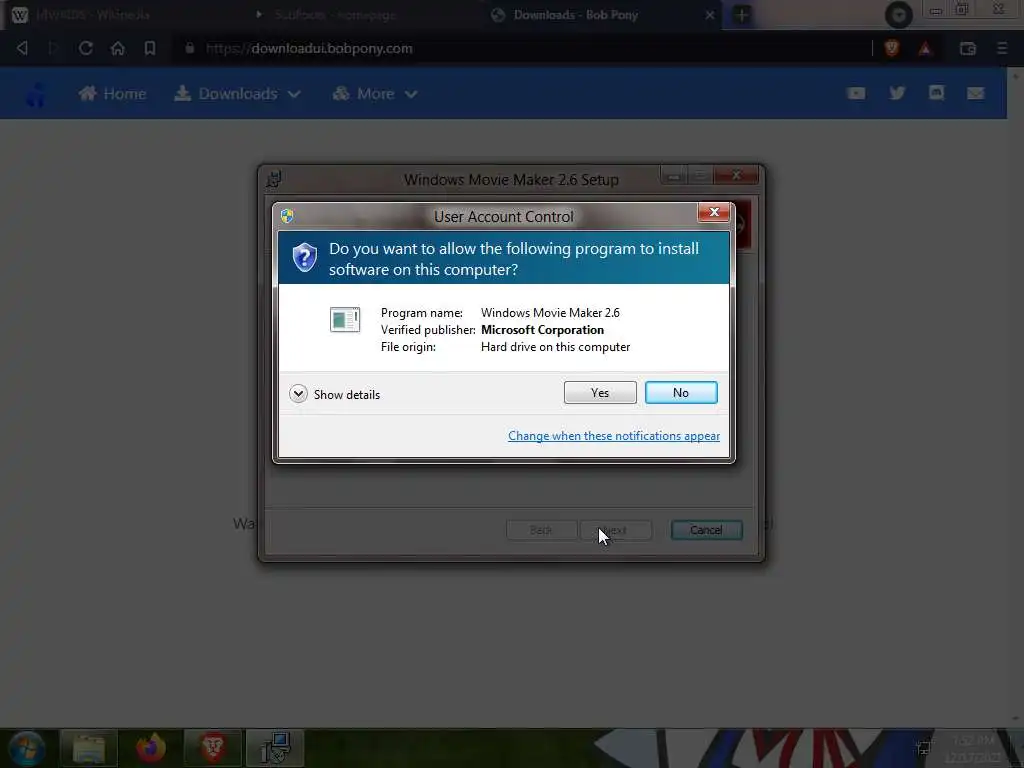1024x768 pixels.
Task: Open the YouTube icon in site header
Action: coord(856,93)
